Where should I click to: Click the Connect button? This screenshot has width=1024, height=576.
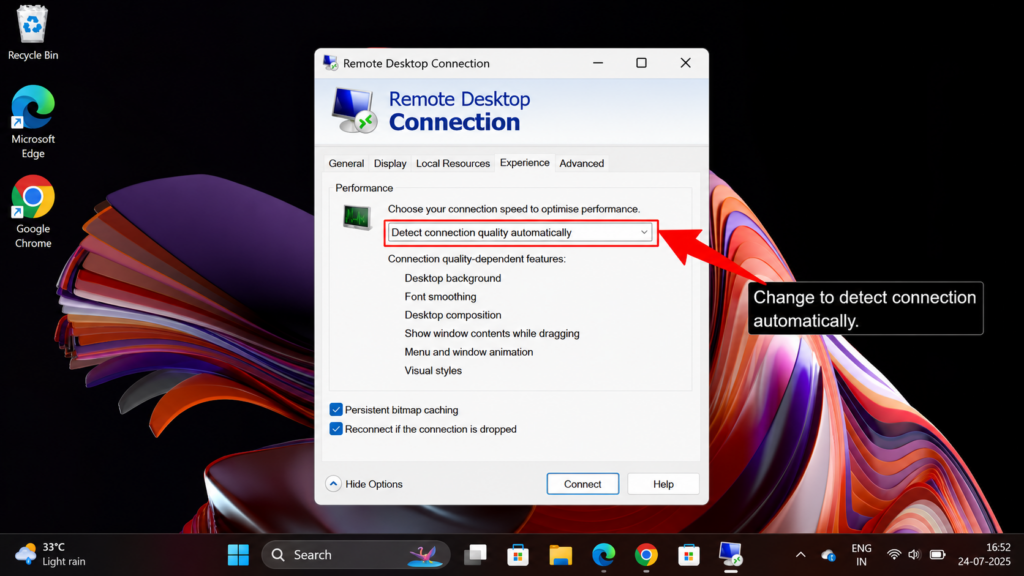(x=583, y=484)
